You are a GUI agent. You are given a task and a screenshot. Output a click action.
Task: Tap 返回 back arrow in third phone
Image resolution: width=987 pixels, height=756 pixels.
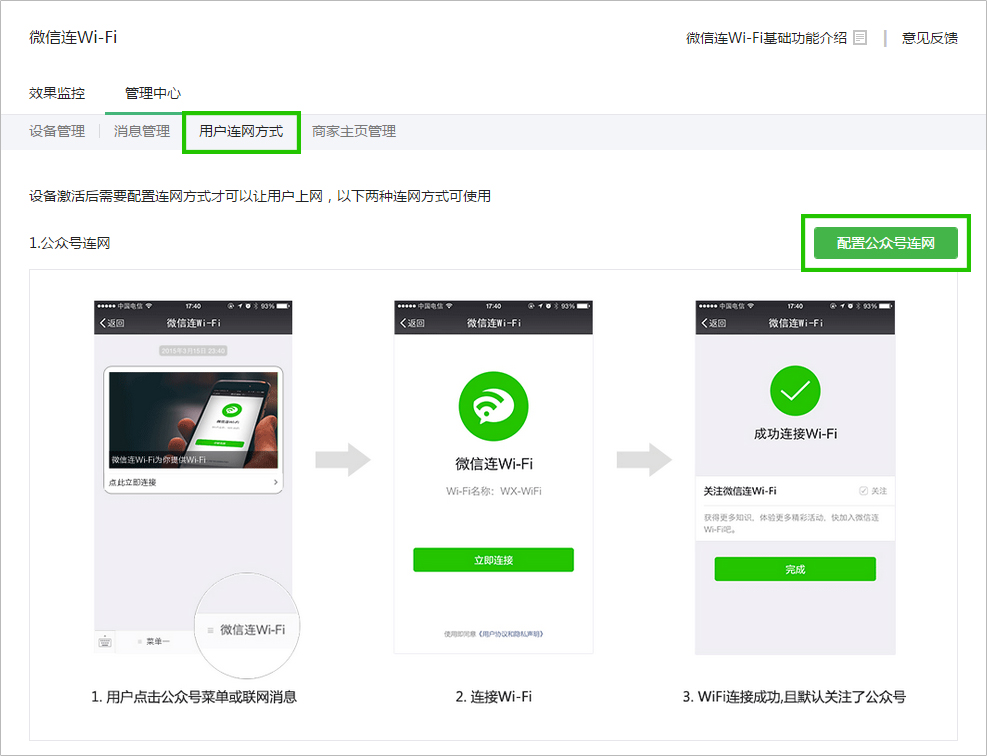(x=713, y=323)
